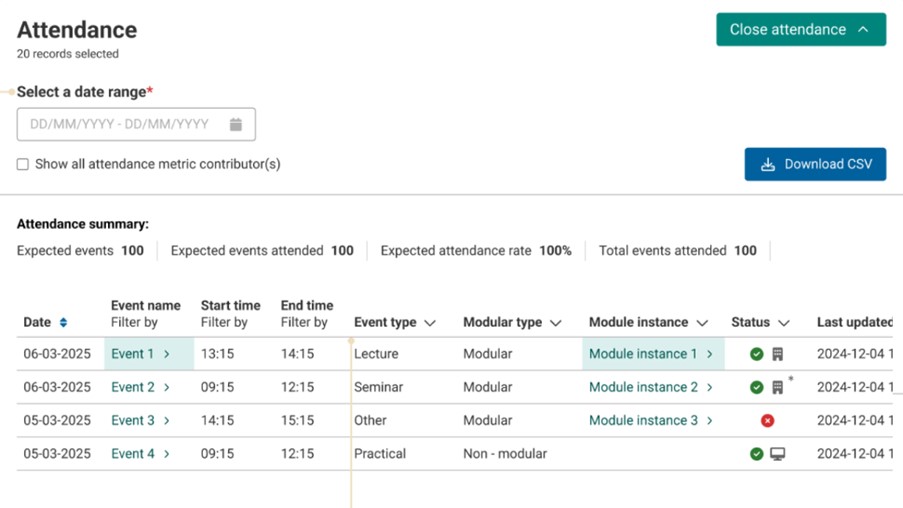This screenshot has height=508, width=903.
Task: Click building icon in Event 2 status
Action: [777, 387]
